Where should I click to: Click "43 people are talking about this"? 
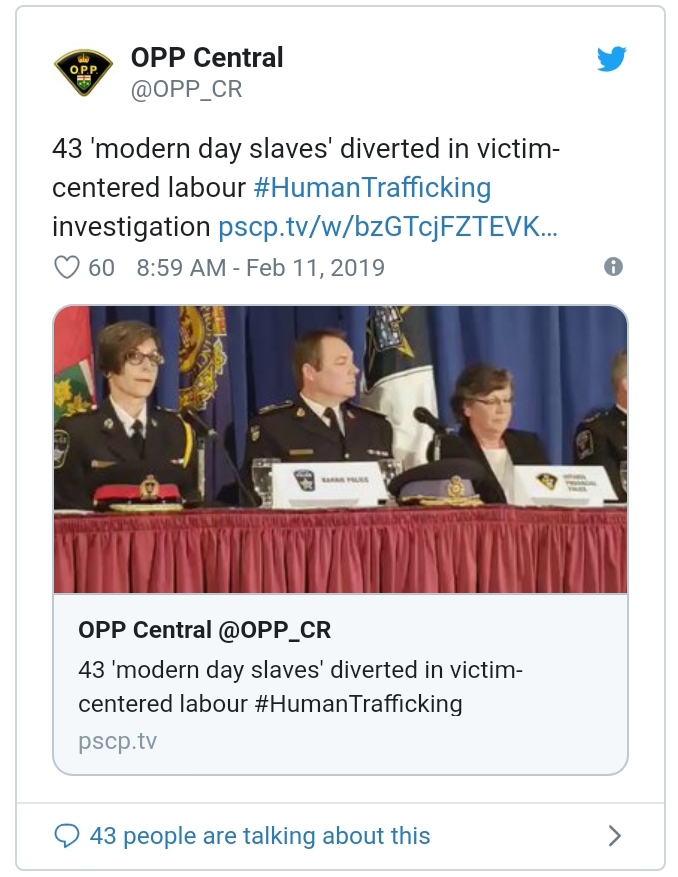(260, 836)
